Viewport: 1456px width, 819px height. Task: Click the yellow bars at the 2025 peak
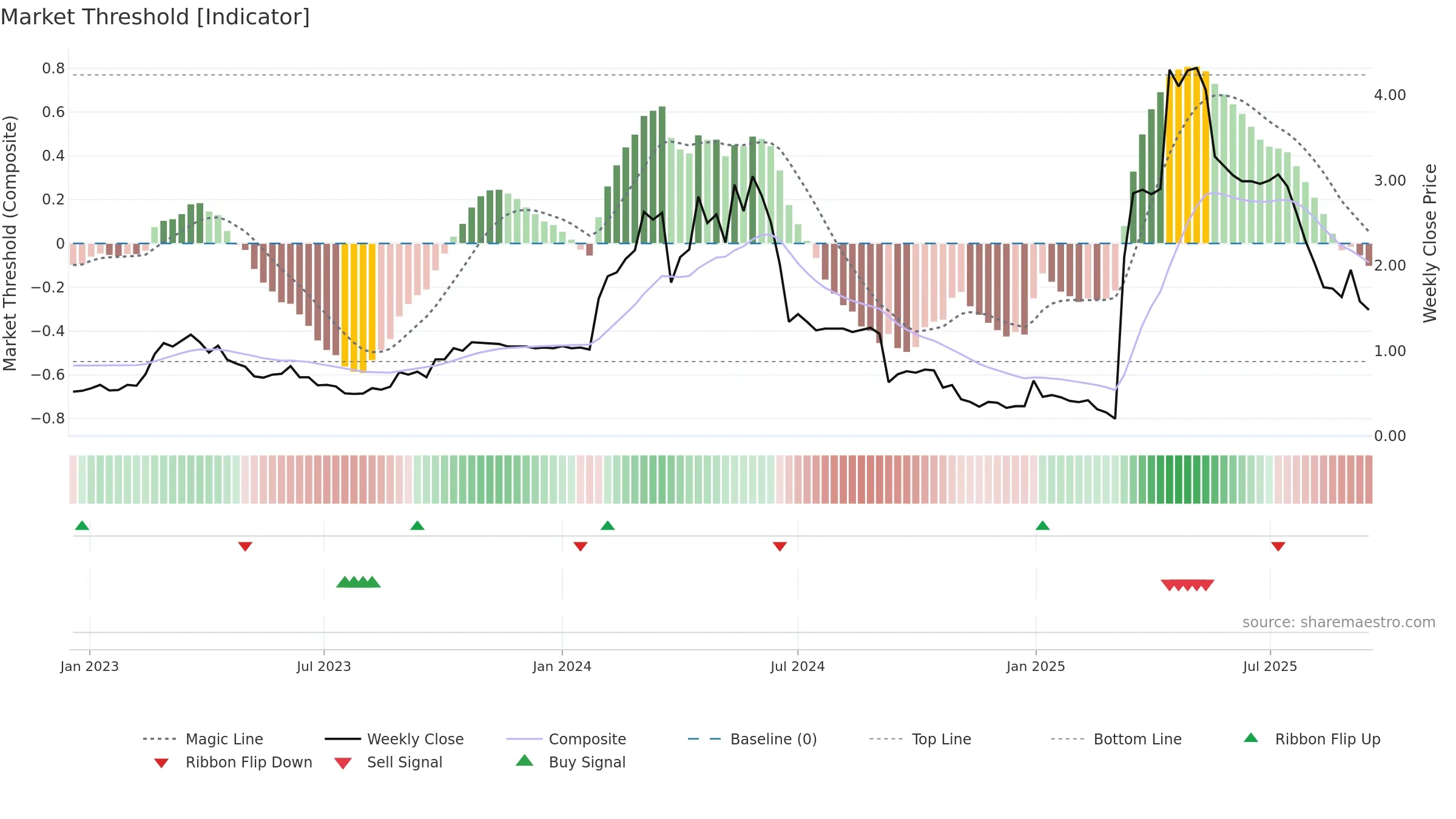point(1187,155)
